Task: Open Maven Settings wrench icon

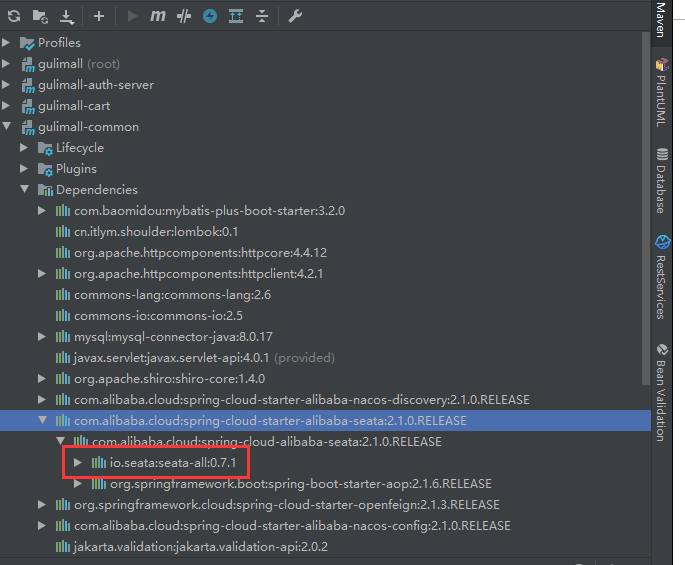Action: tap(295, 16)
